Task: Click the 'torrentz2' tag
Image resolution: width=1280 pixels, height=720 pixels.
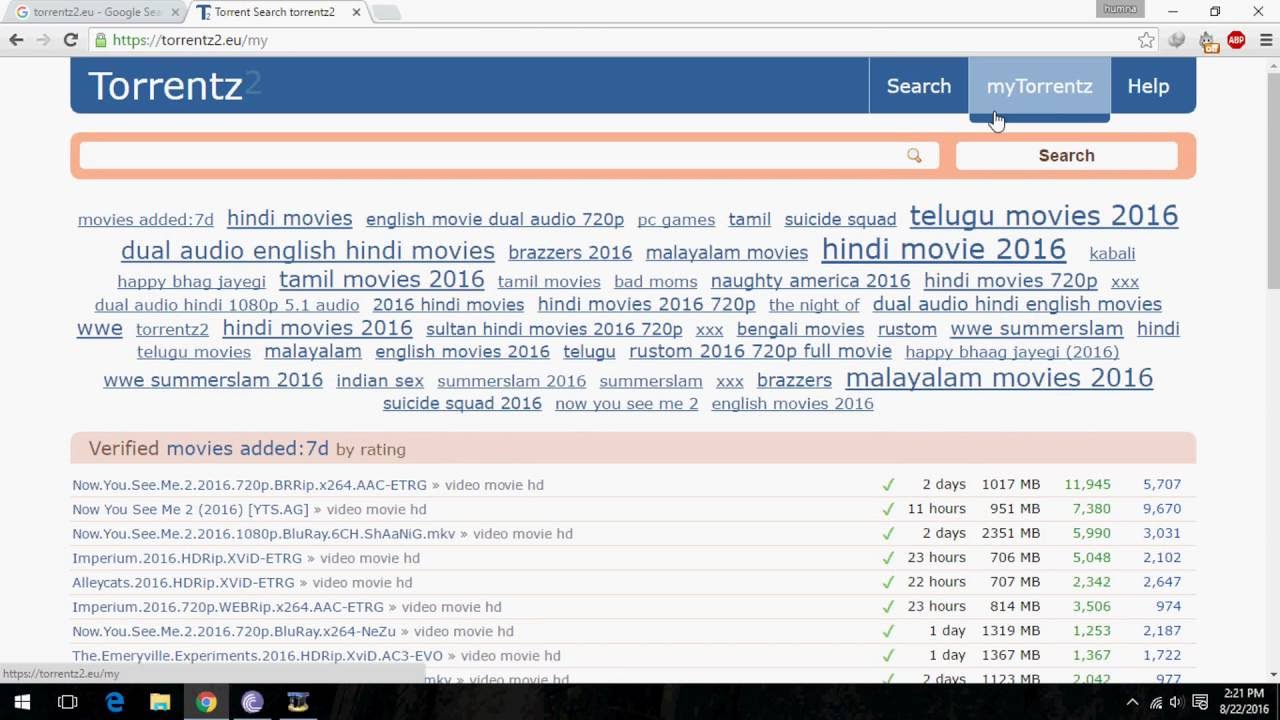Action: coord(172,330)
